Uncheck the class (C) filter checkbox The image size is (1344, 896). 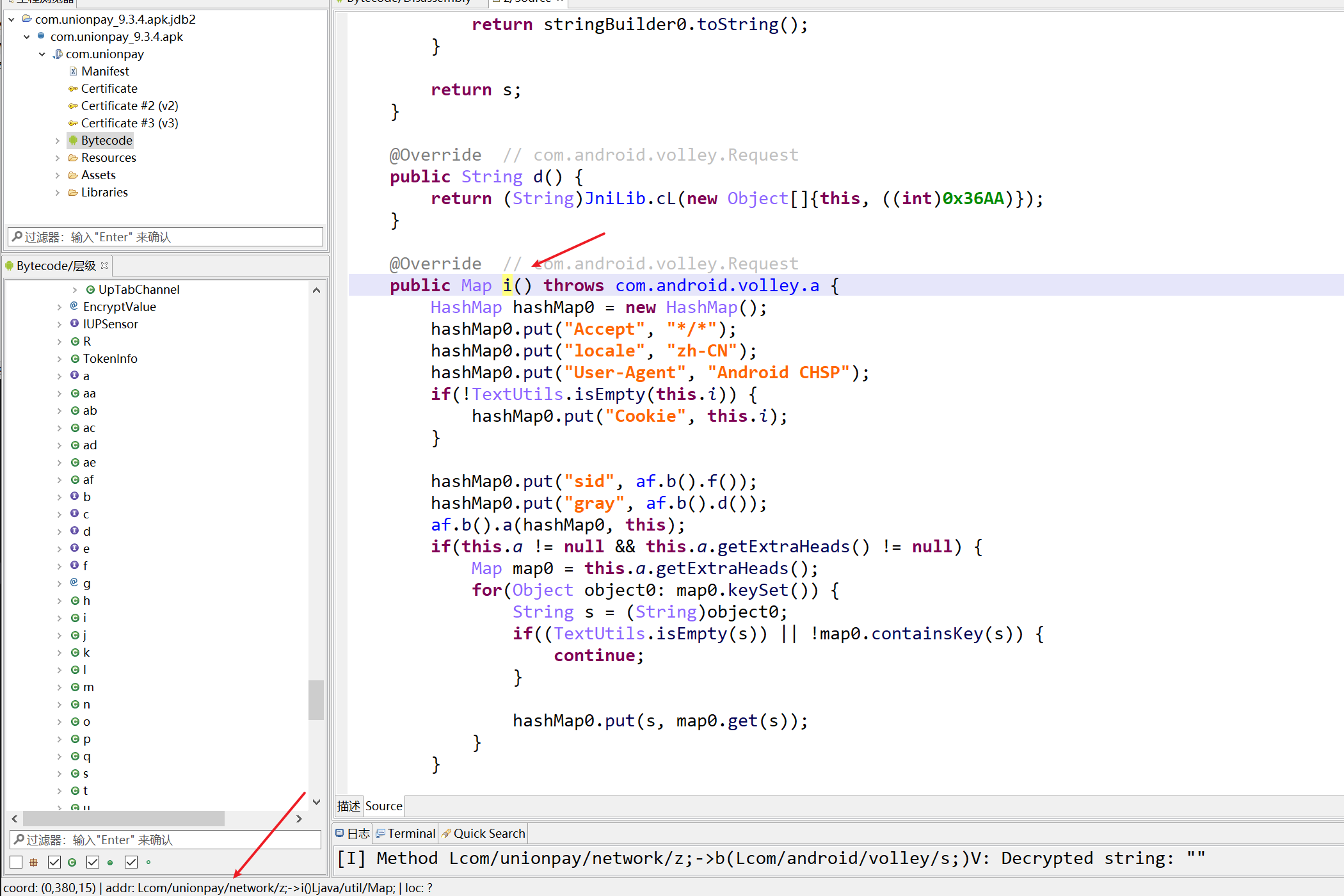coord(54,862)
